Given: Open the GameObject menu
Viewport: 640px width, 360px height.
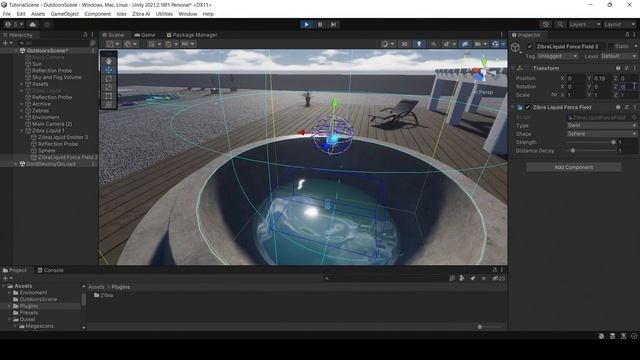Looking at the screenshot, I should 64,14.
